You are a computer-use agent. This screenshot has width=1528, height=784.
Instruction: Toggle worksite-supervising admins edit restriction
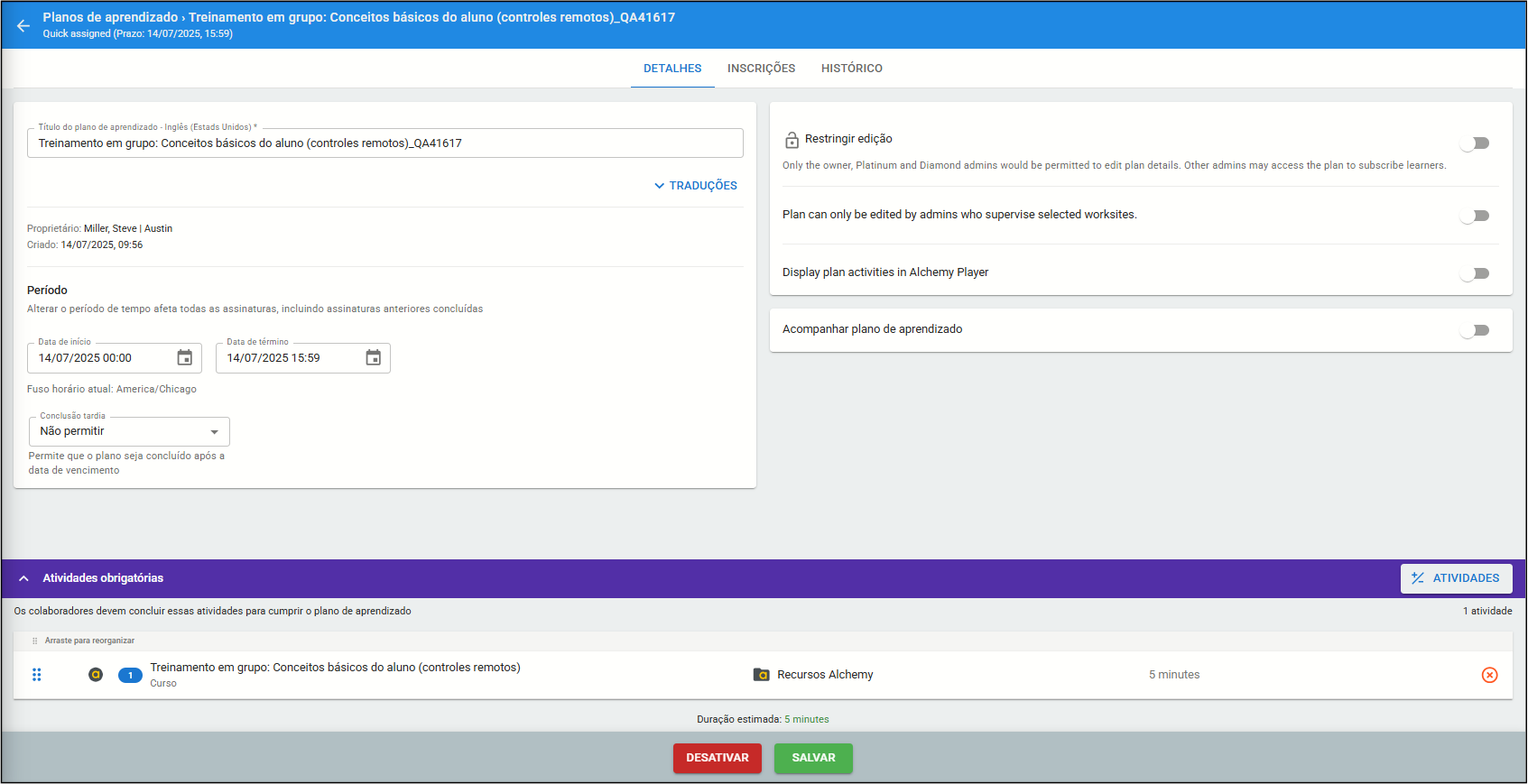[1475, 216]
